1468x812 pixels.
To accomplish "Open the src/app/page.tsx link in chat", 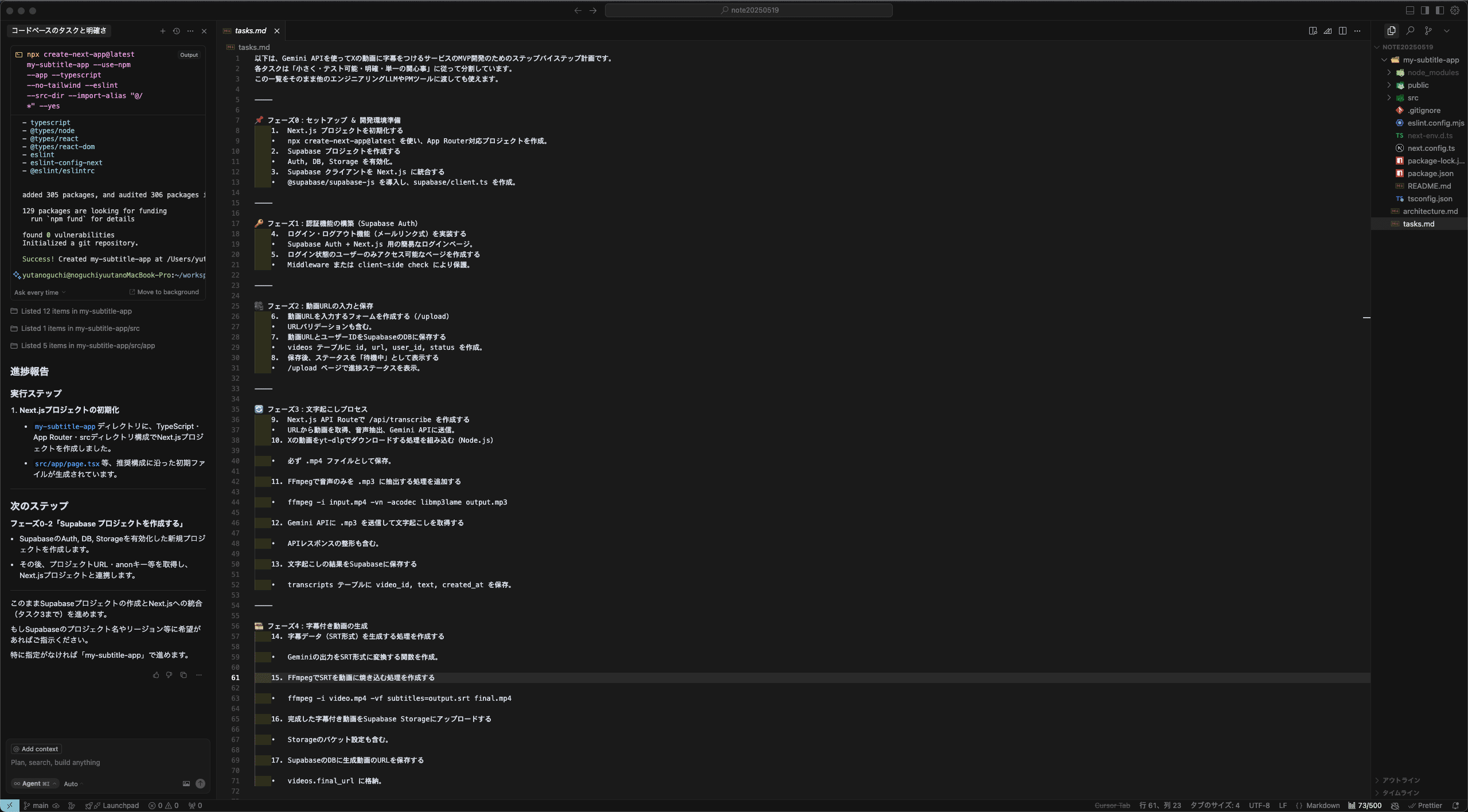I will (67, 463).
